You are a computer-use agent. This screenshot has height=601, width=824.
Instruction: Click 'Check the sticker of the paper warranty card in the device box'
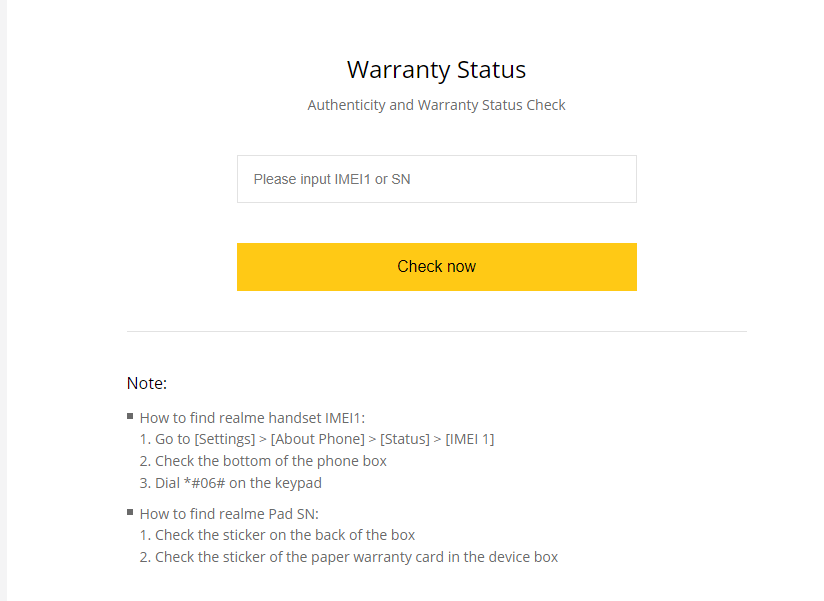tap(352, 557)
